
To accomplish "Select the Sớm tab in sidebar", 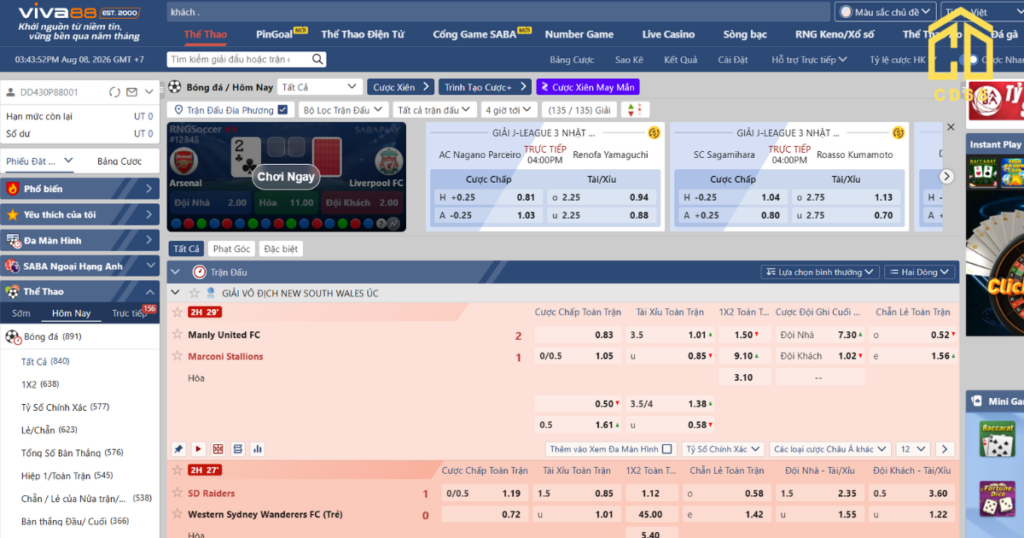I will click(21, 313).
